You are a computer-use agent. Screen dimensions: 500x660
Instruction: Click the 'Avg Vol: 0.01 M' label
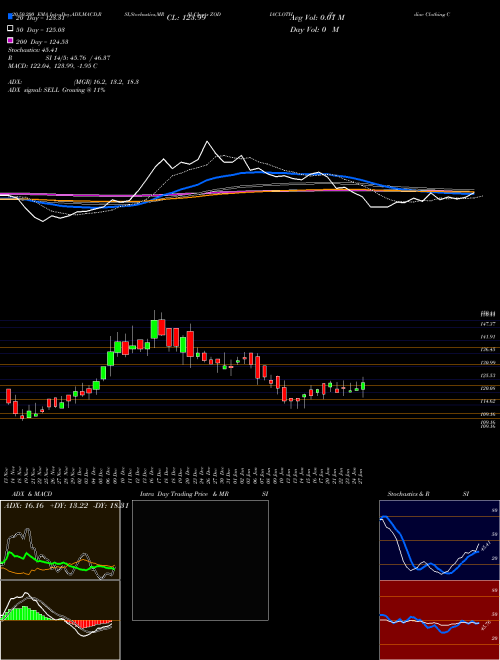[318, 18]
